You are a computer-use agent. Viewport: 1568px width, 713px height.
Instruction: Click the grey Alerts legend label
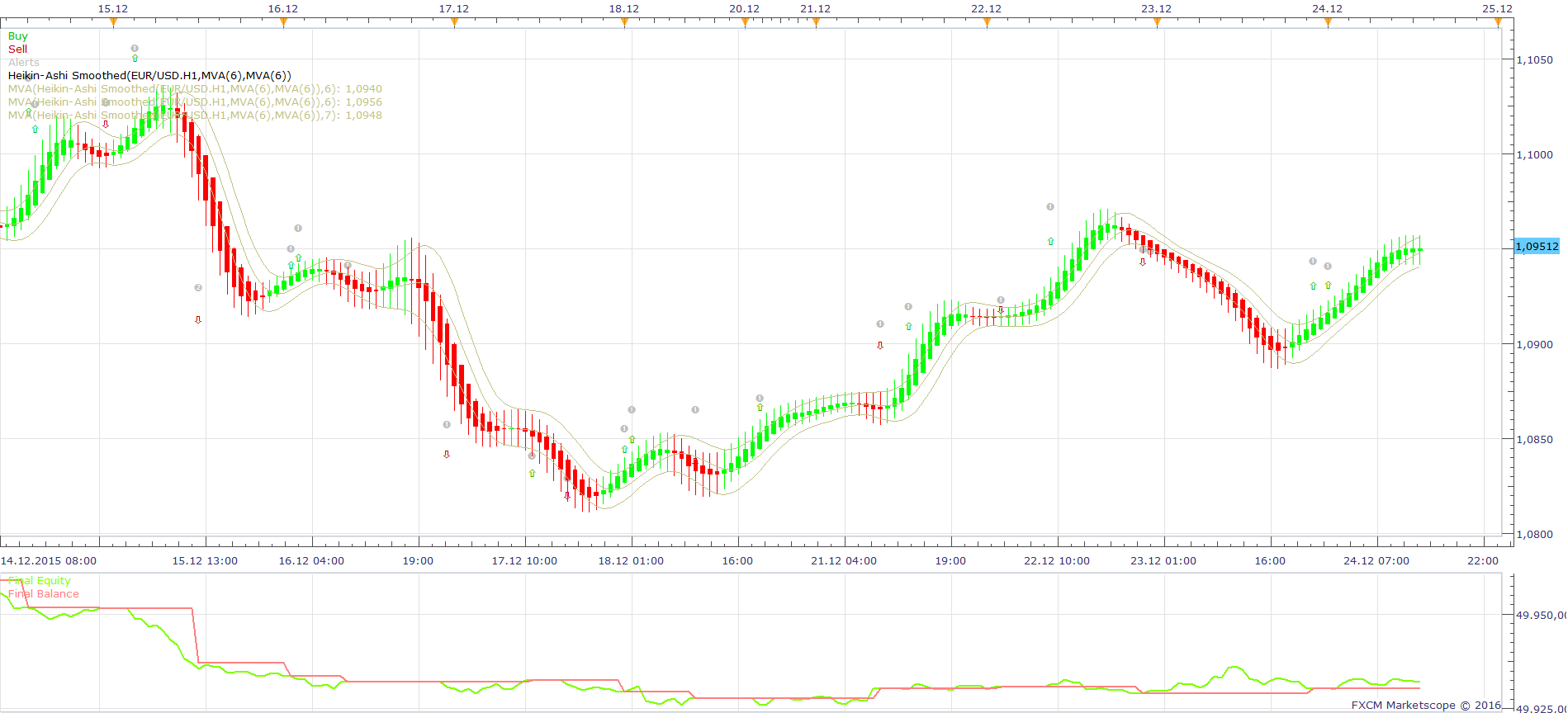coord(24,63)
